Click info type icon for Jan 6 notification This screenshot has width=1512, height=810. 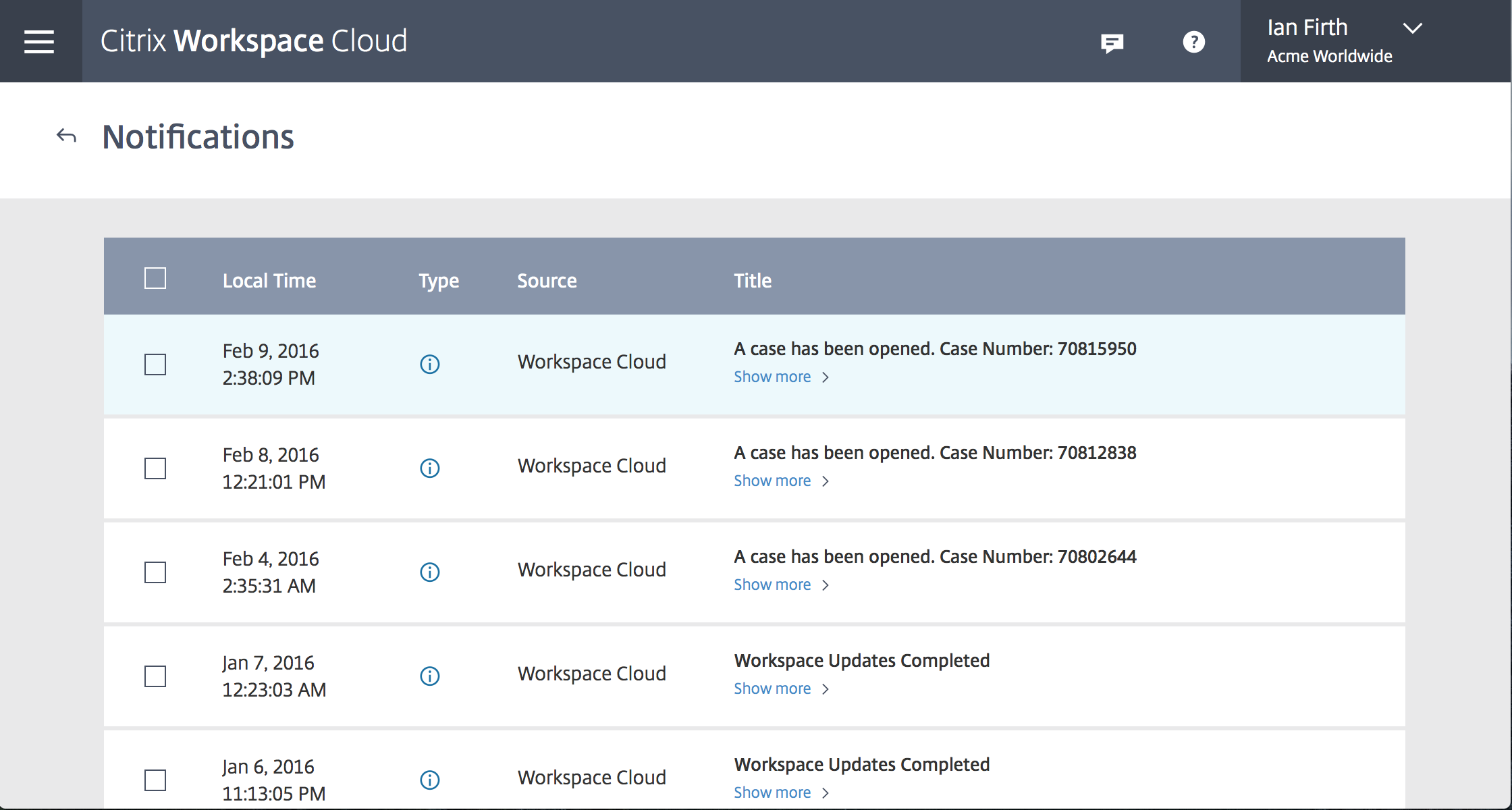point(429,780)
